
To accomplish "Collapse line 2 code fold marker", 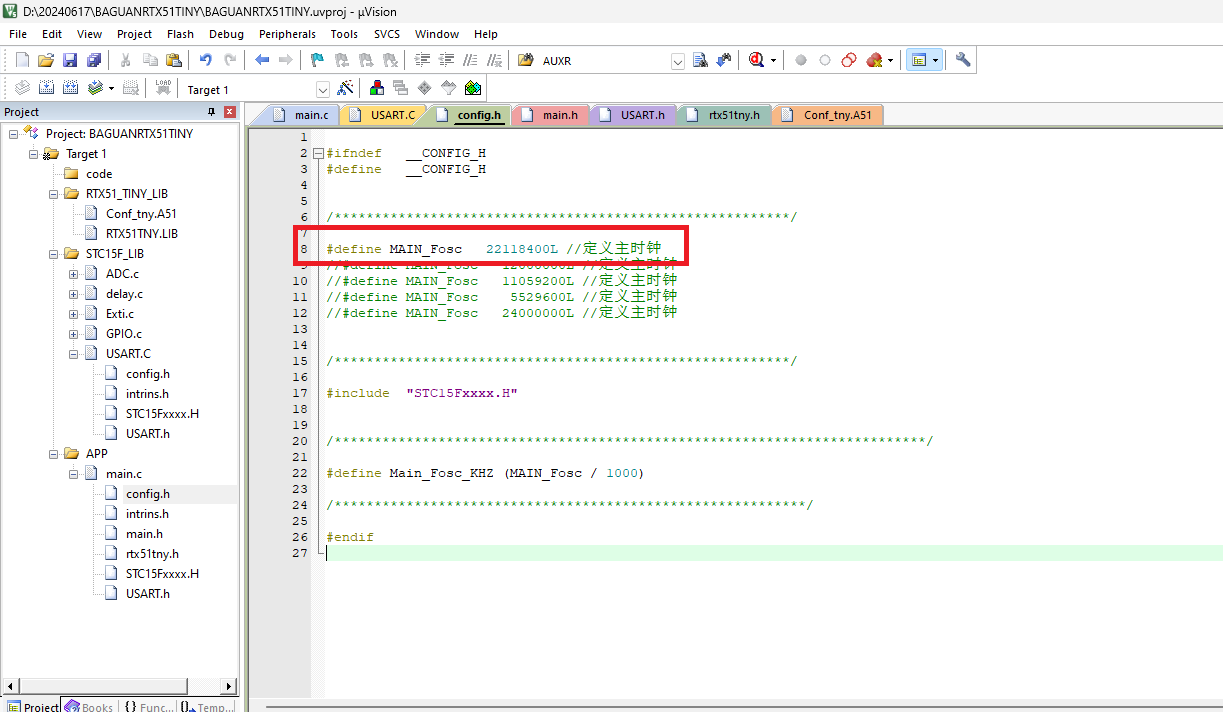I will (x=318, y=154).
